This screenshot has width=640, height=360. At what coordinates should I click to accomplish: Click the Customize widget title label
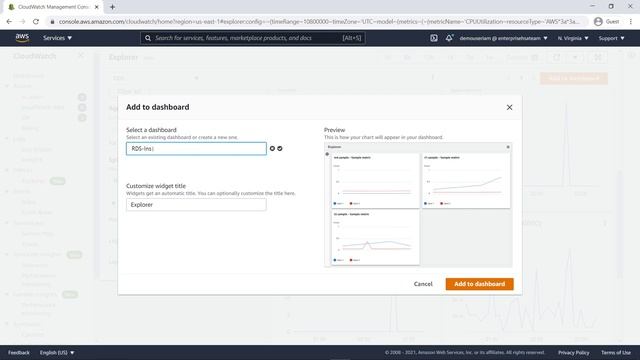156,186
